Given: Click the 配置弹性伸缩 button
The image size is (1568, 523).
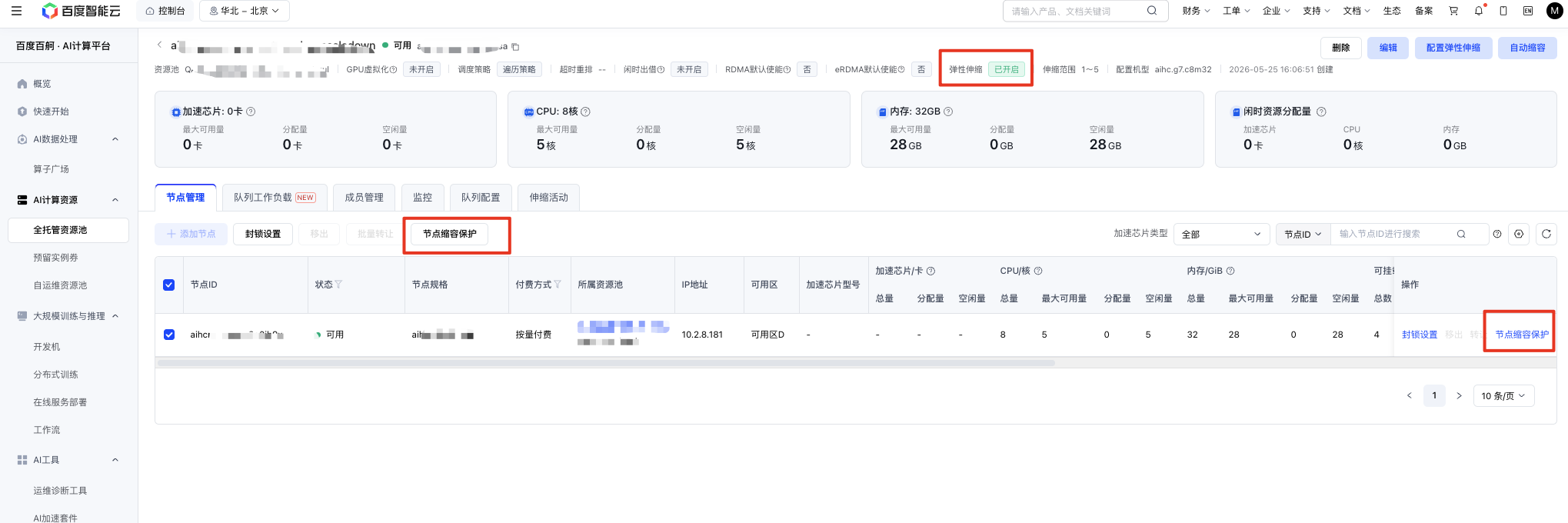Looking at the screenshot, I should [x=1453, y=48].
